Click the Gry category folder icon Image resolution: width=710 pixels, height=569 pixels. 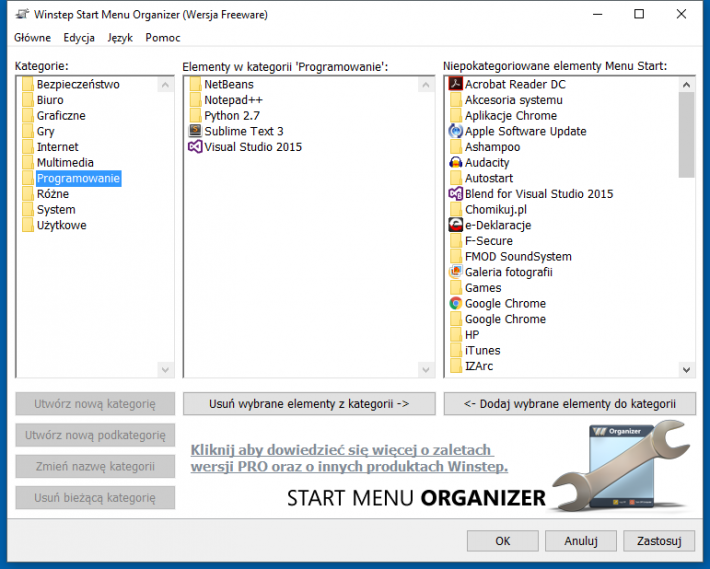click(28, 131)
